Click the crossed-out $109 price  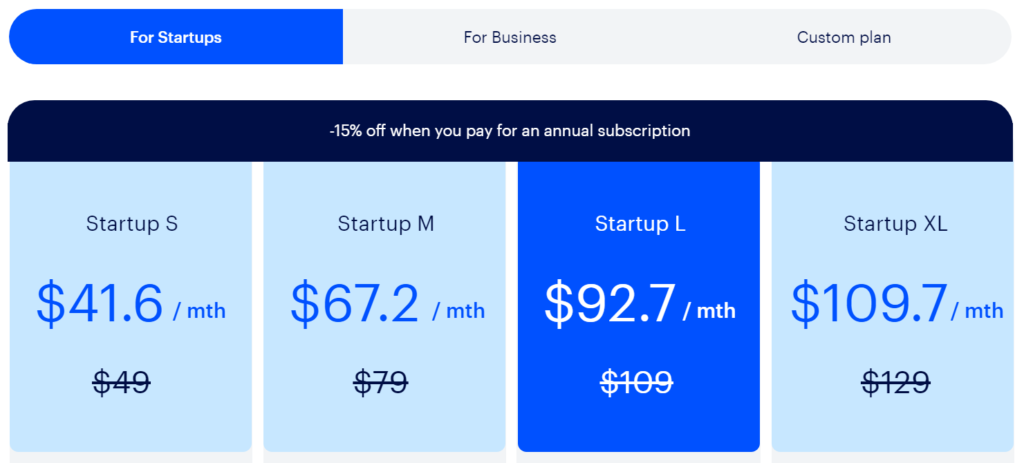pyautogui.click(x=637, y=383)
